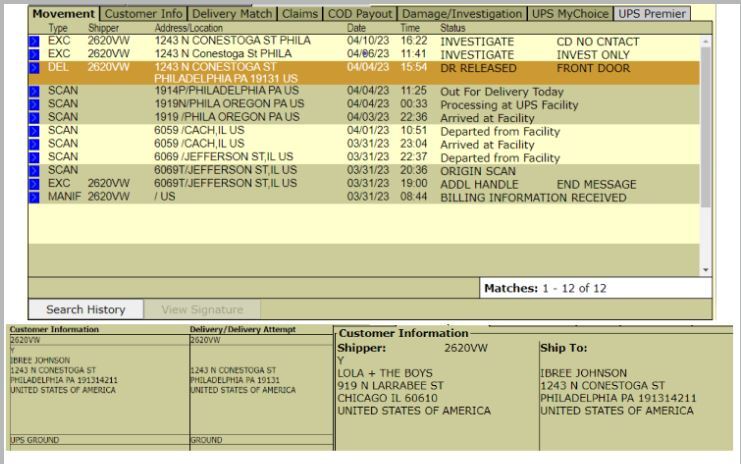
Task: Click LOLA + THE BOYS shipper name
Action: (x=385, y=373)
